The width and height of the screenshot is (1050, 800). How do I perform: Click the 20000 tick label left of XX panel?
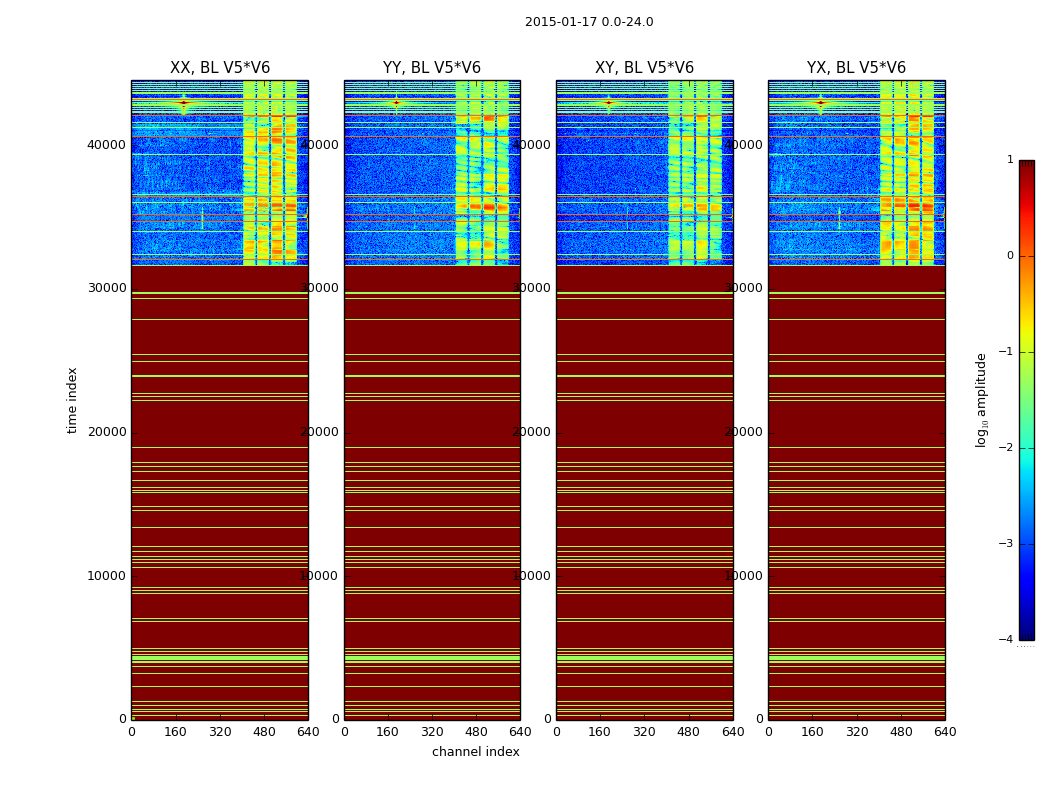tap(108, 431)
